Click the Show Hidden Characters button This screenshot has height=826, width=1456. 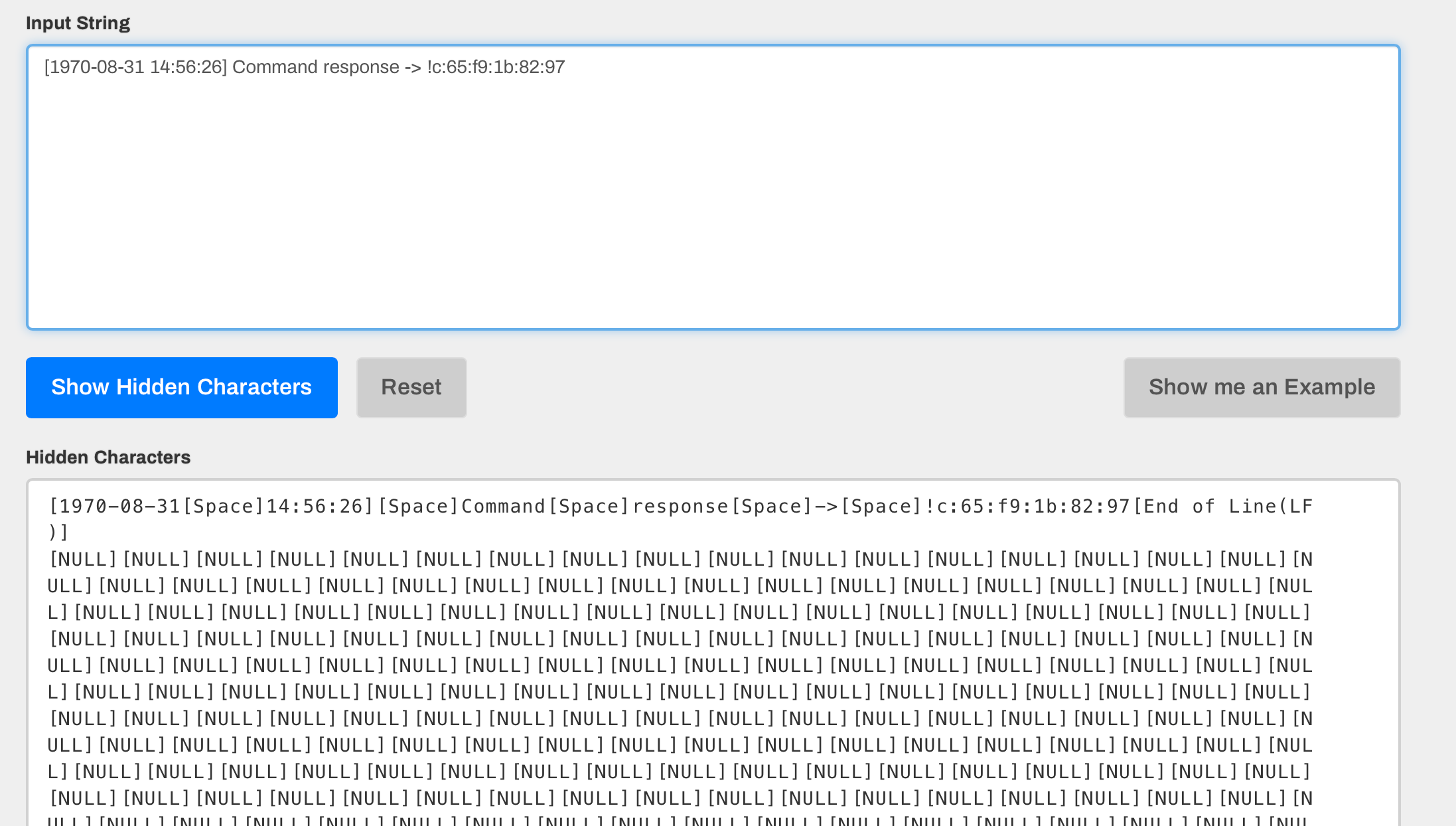(x=181, y=387)
